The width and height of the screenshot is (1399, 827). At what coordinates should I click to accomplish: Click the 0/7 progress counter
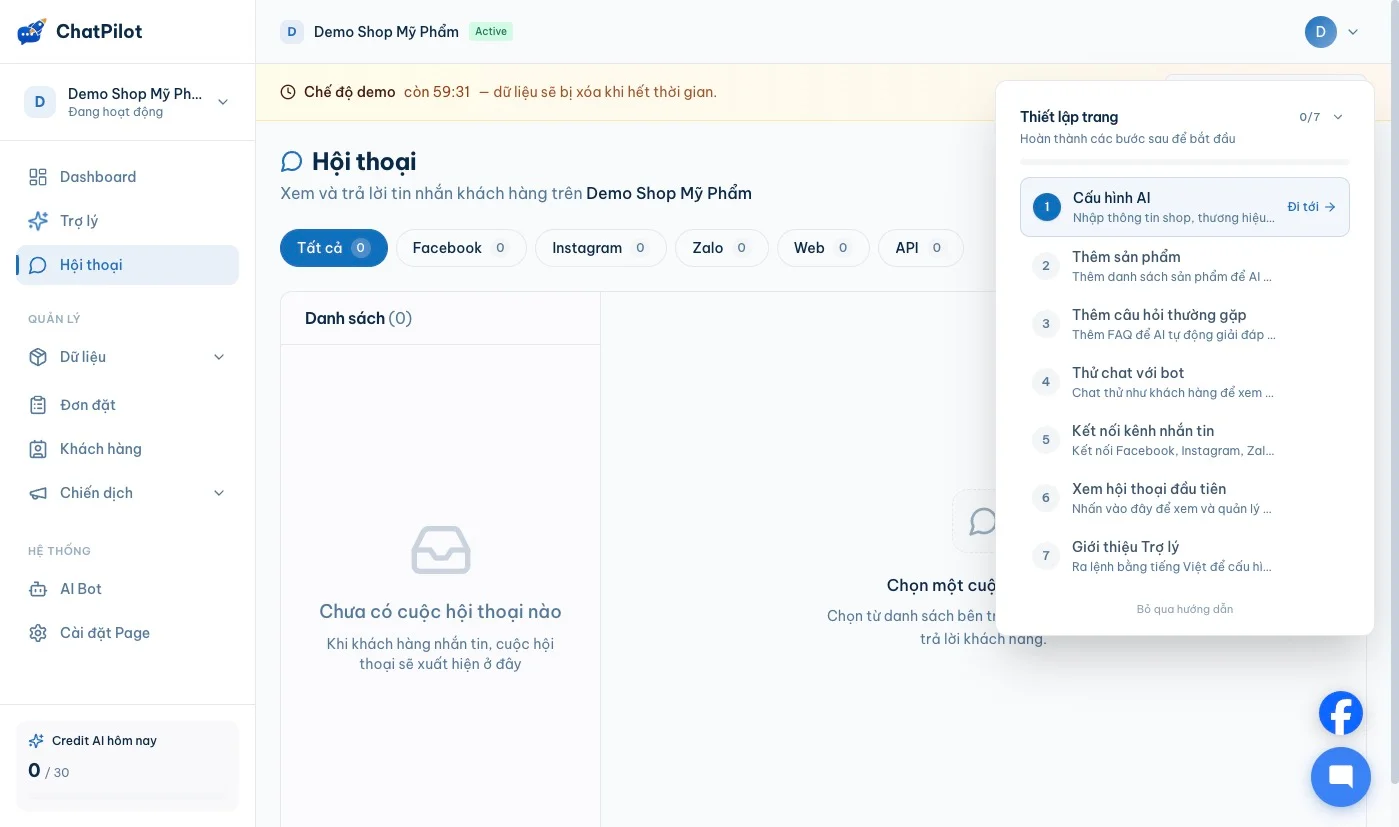[x=1310, y=117]
